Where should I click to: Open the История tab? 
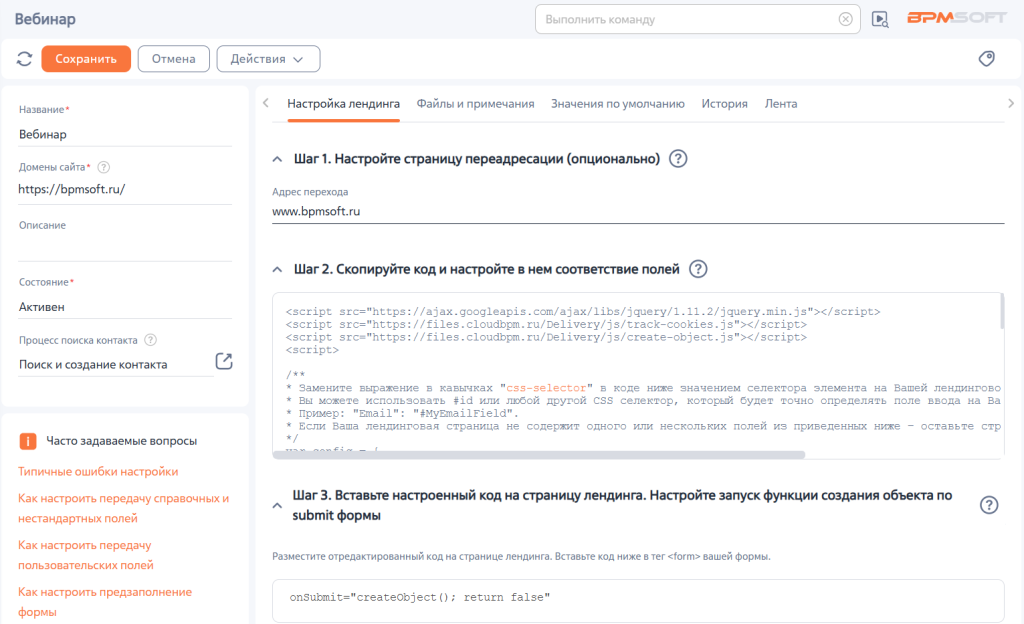pyautogui.click(x=724, y=104)
